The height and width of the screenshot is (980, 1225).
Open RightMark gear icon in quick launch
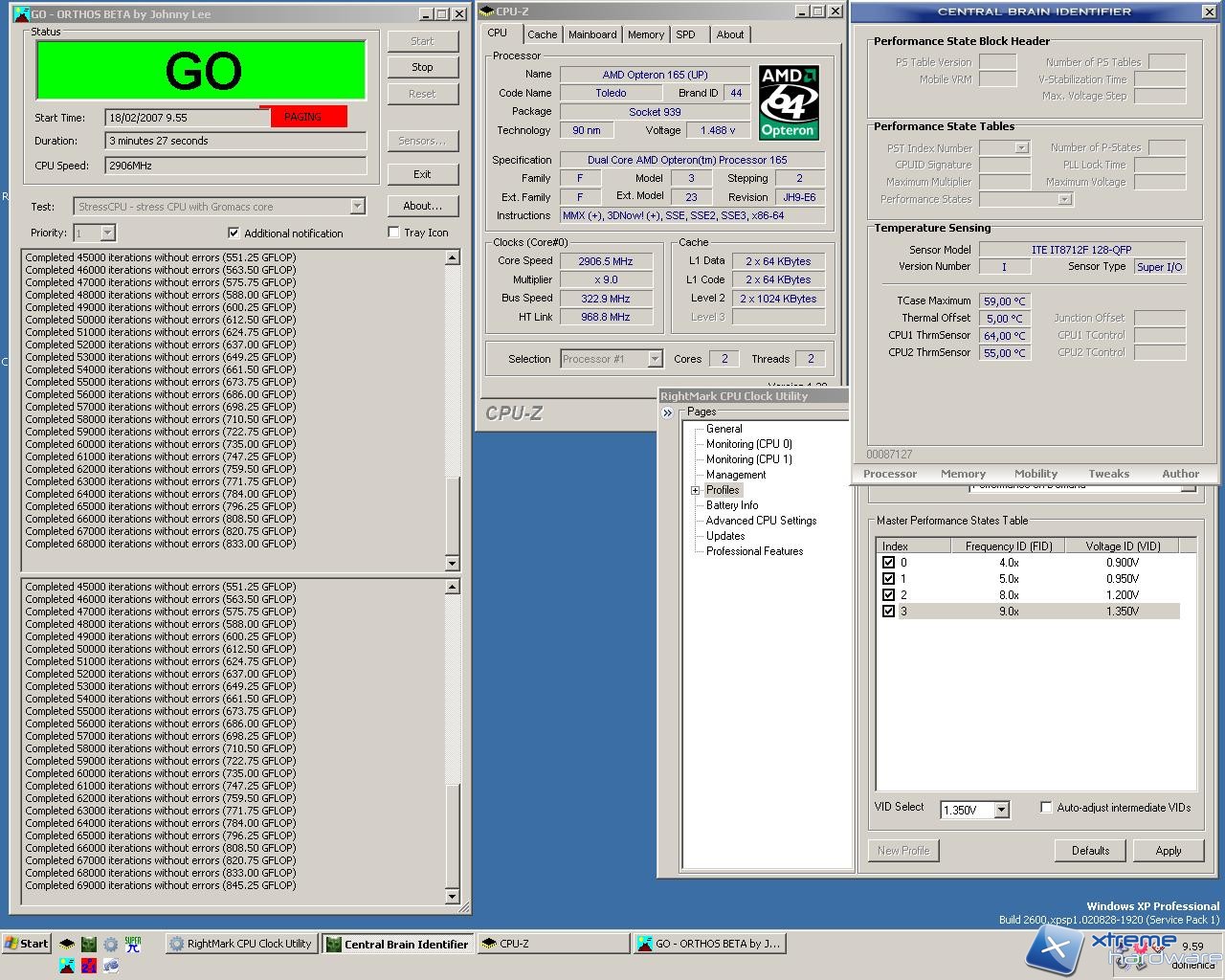click(x=111, y=944)
